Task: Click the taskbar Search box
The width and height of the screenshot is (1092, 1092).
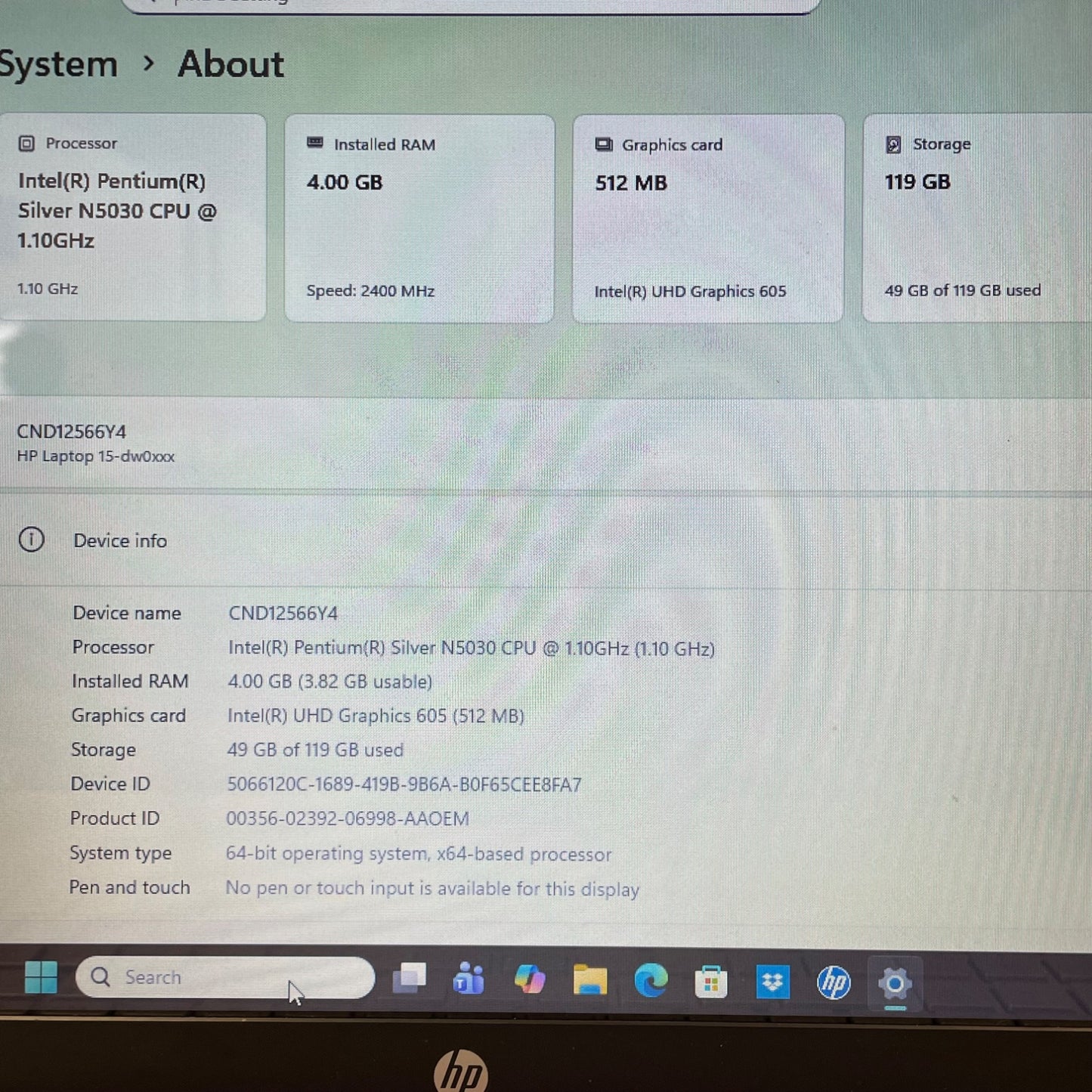Action: [x=225, y=977]
